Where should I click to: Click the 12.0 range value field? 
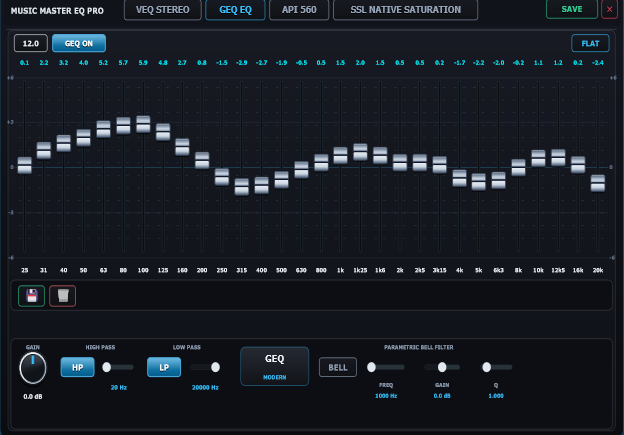click(31, 43)
